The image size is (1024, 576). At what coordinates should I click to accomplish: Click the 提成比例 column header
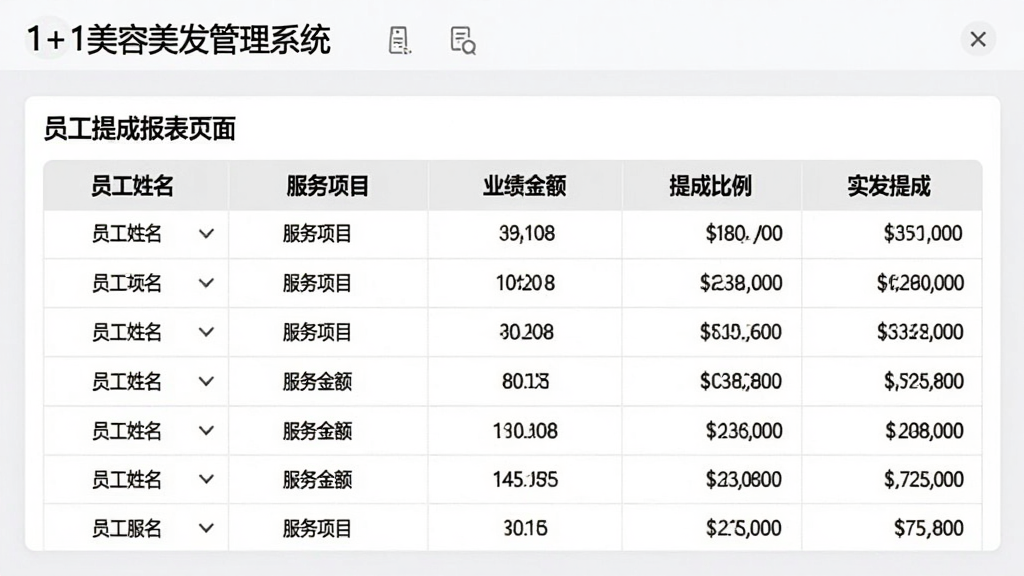coord(711,186)
